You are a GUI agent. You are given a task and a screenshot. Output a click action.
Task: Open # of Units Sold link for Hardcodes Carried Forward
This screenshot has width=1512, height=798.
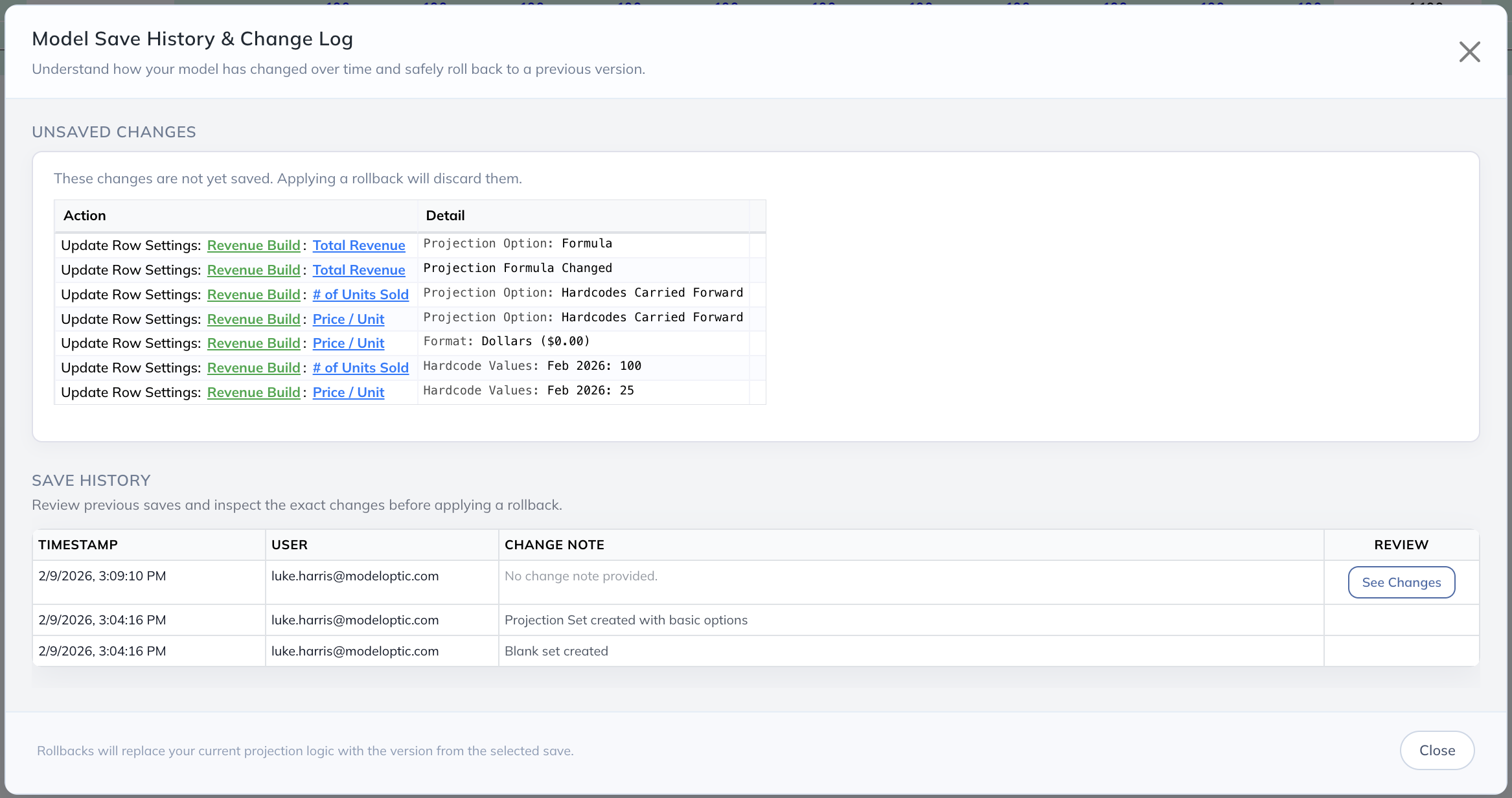(x=360, y=295)
